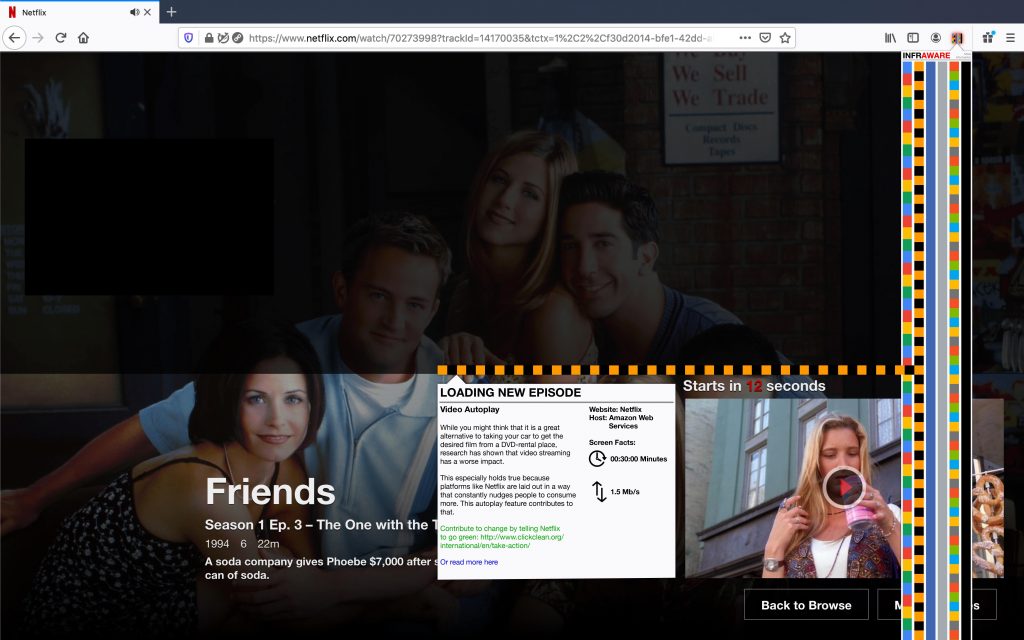Follow the "Or read more here" link
1024x640 pixels.
click(469, 562)
